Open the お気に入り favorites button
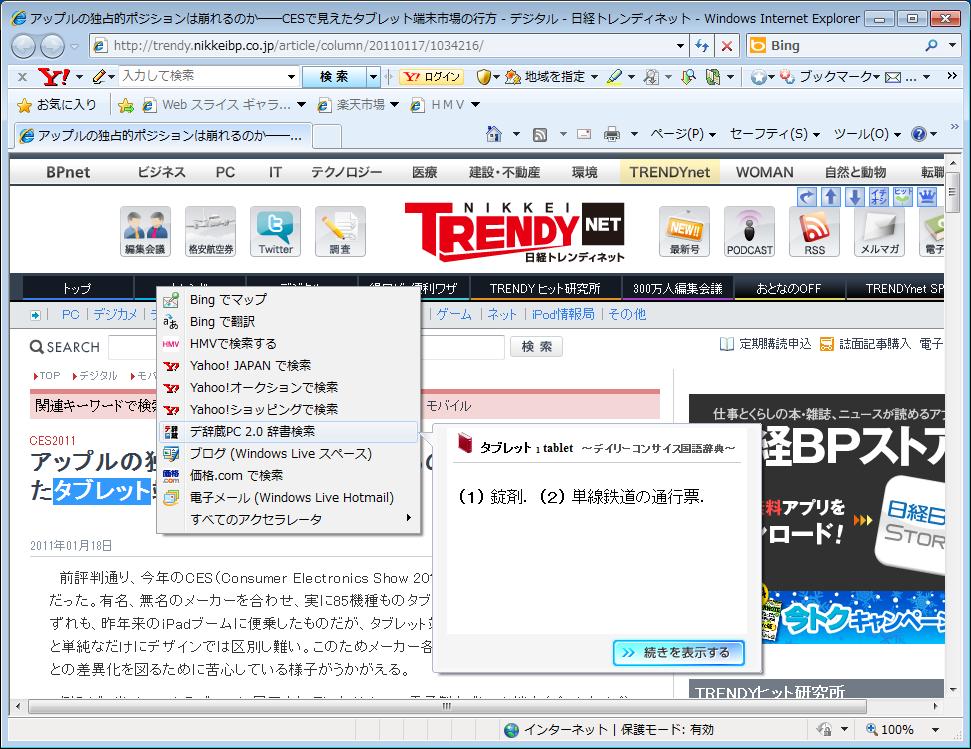This screenshot has width=971, height=749. (x=58, y=105)
